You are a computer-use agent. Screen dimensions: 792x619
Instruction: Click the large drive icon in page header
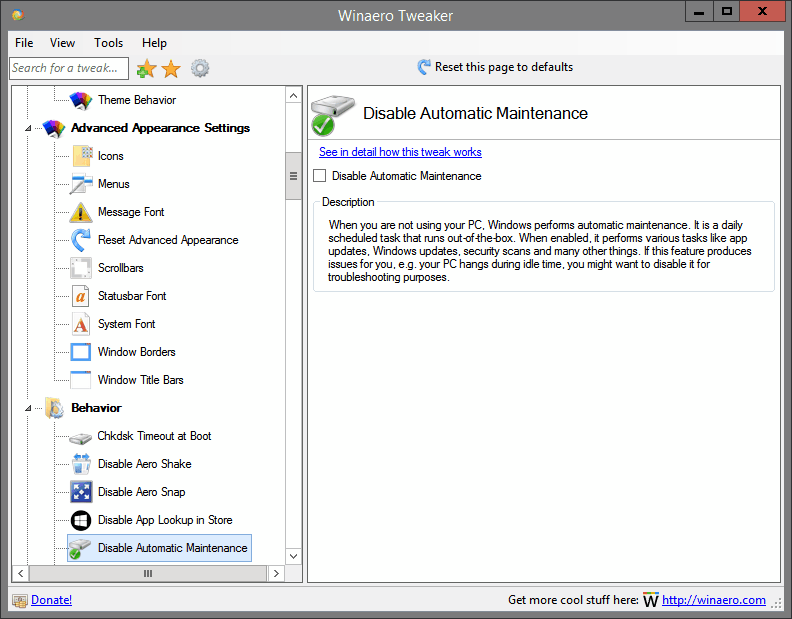click(332, 116)
